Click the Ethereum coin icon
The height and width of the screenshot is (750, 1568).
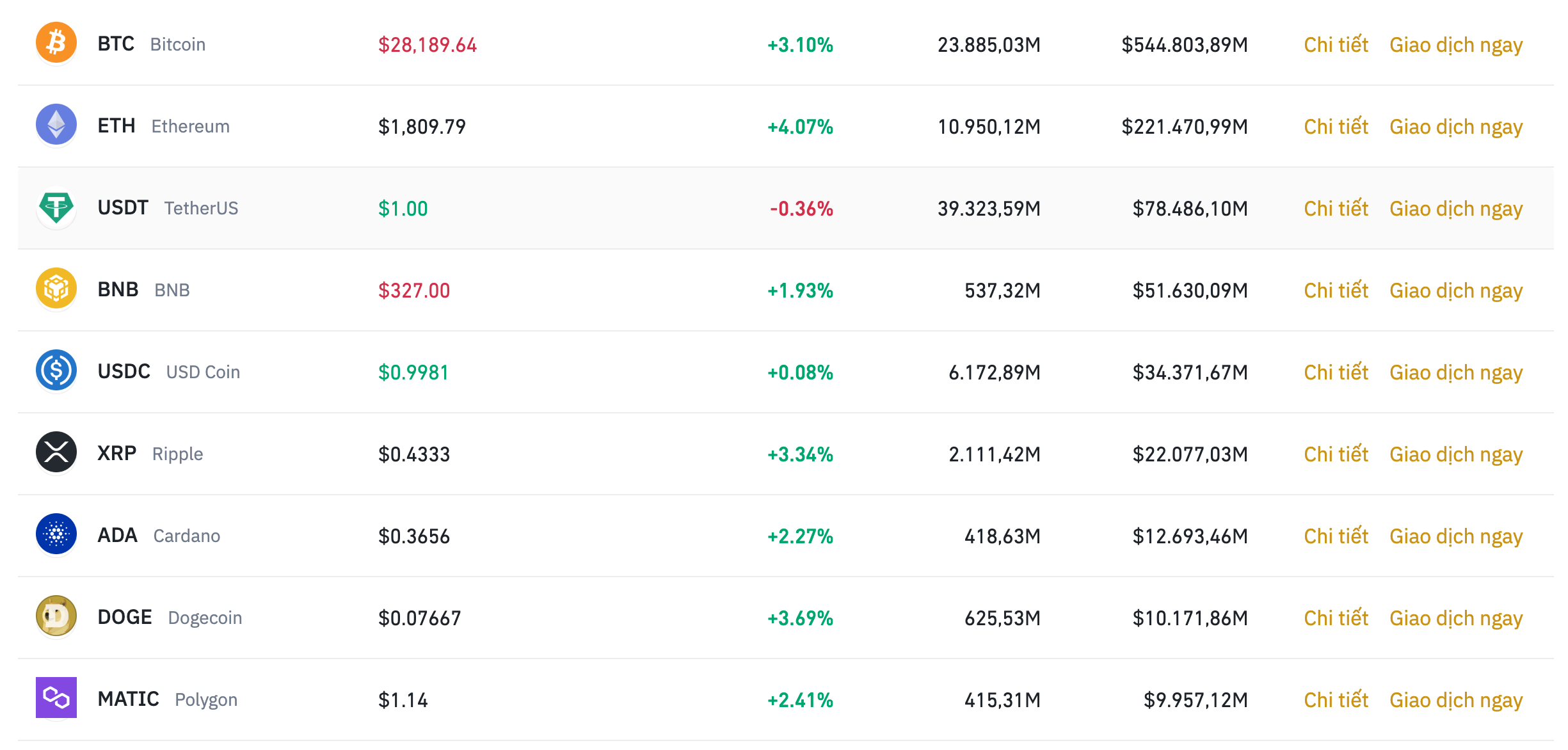56,124
